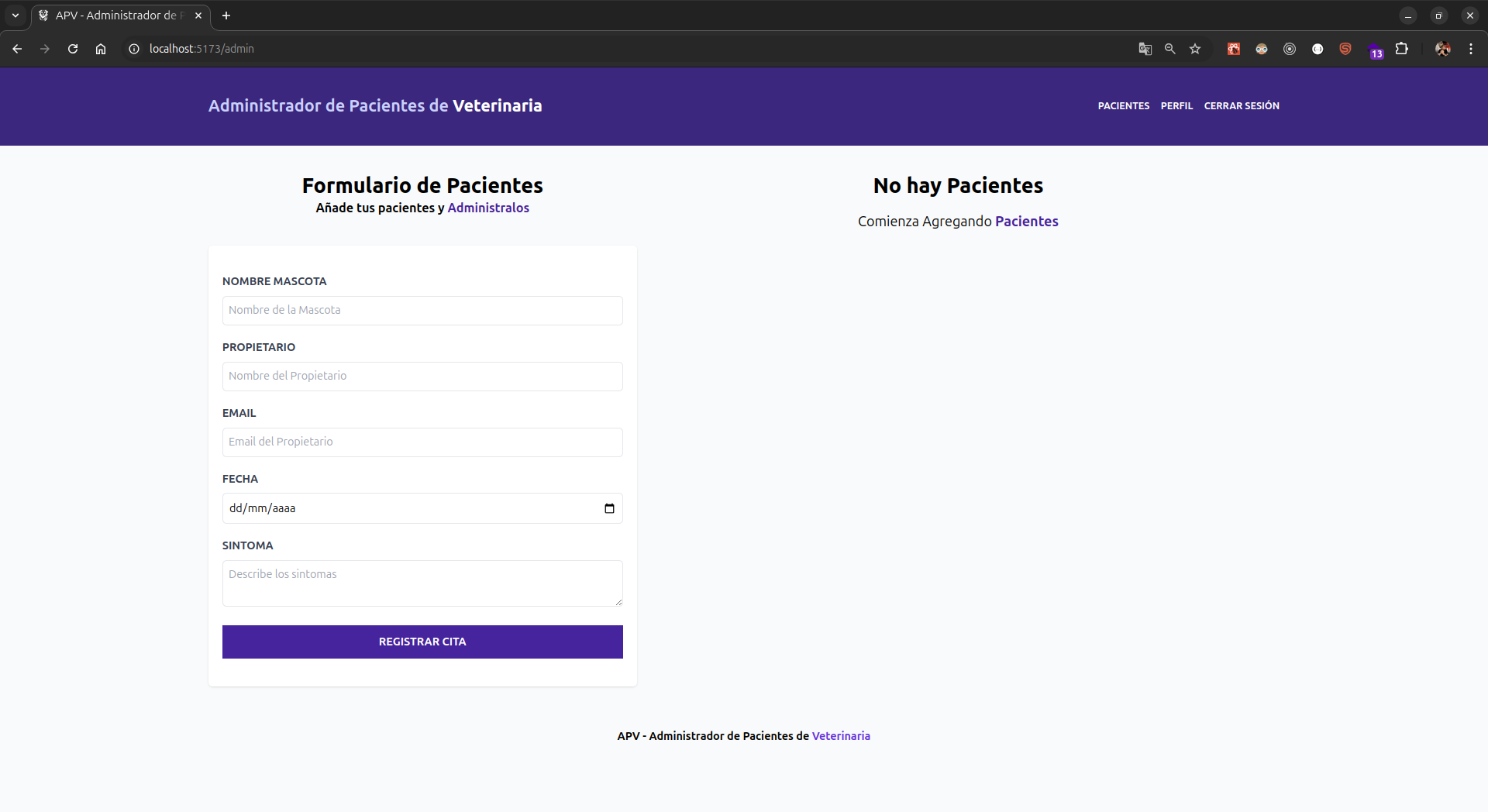The image size is (1488, 812).
Task: Open the zoom search icon in the toolbar
Action: (1170, 48)
